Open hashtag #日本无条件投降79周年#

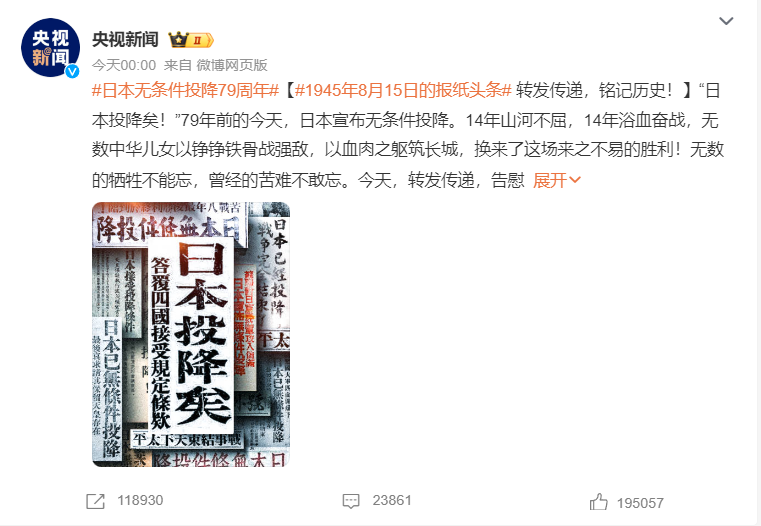click(185, 90)
